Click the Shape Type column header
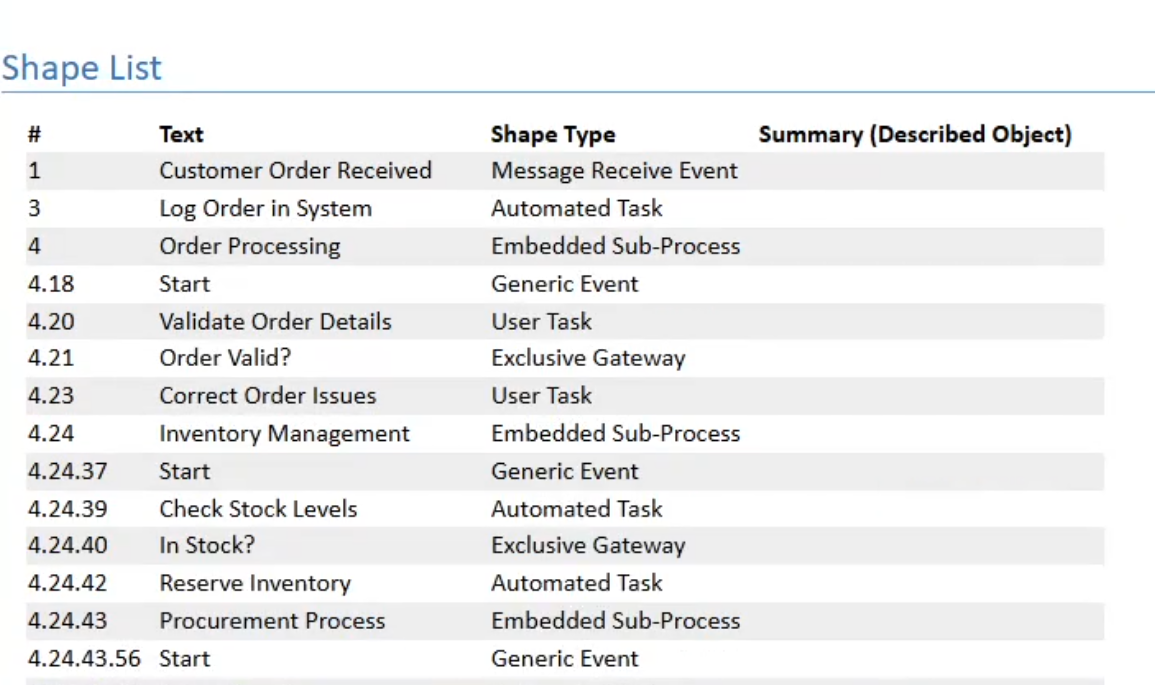 pos(552,134)
